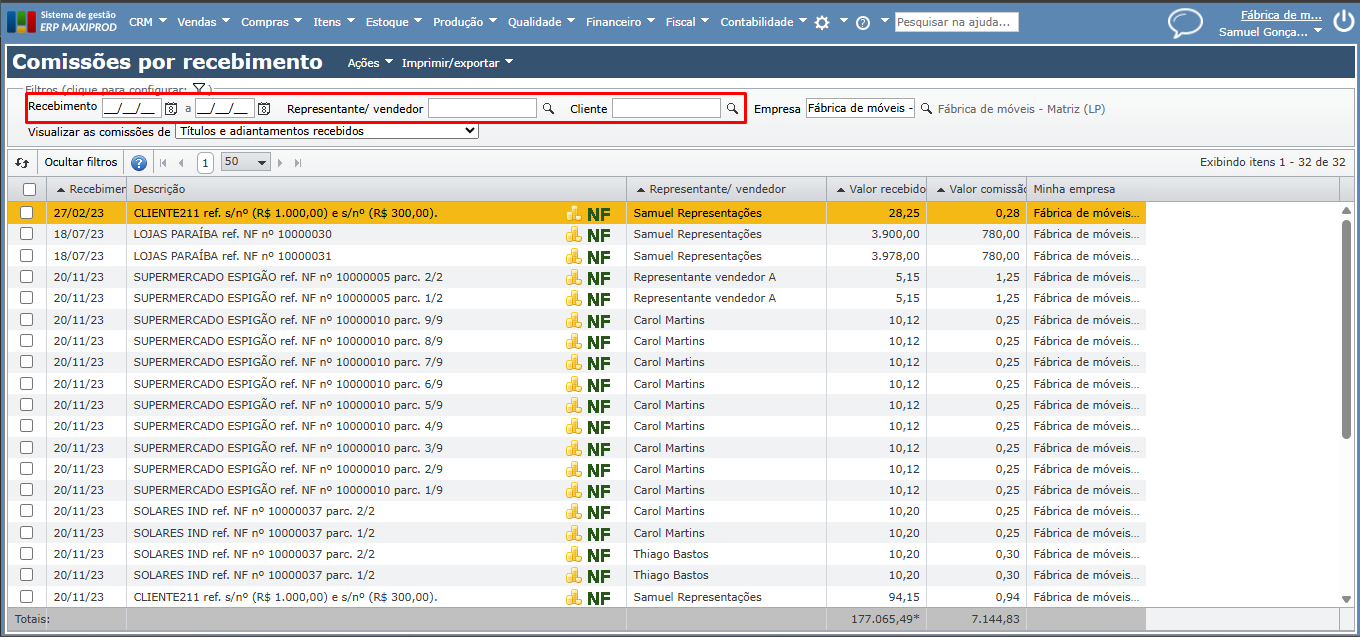
Task: Click the refresh icon in grid toolbar
Action: click(21, 163)
